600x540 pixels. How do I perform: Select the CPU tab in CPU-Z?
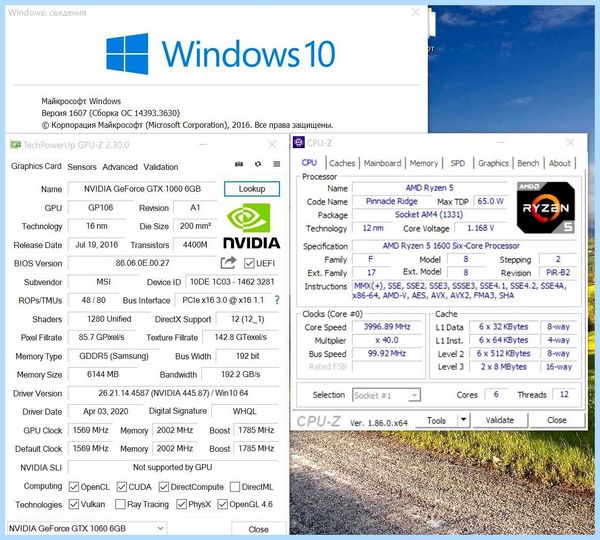(x=309, y=163)
